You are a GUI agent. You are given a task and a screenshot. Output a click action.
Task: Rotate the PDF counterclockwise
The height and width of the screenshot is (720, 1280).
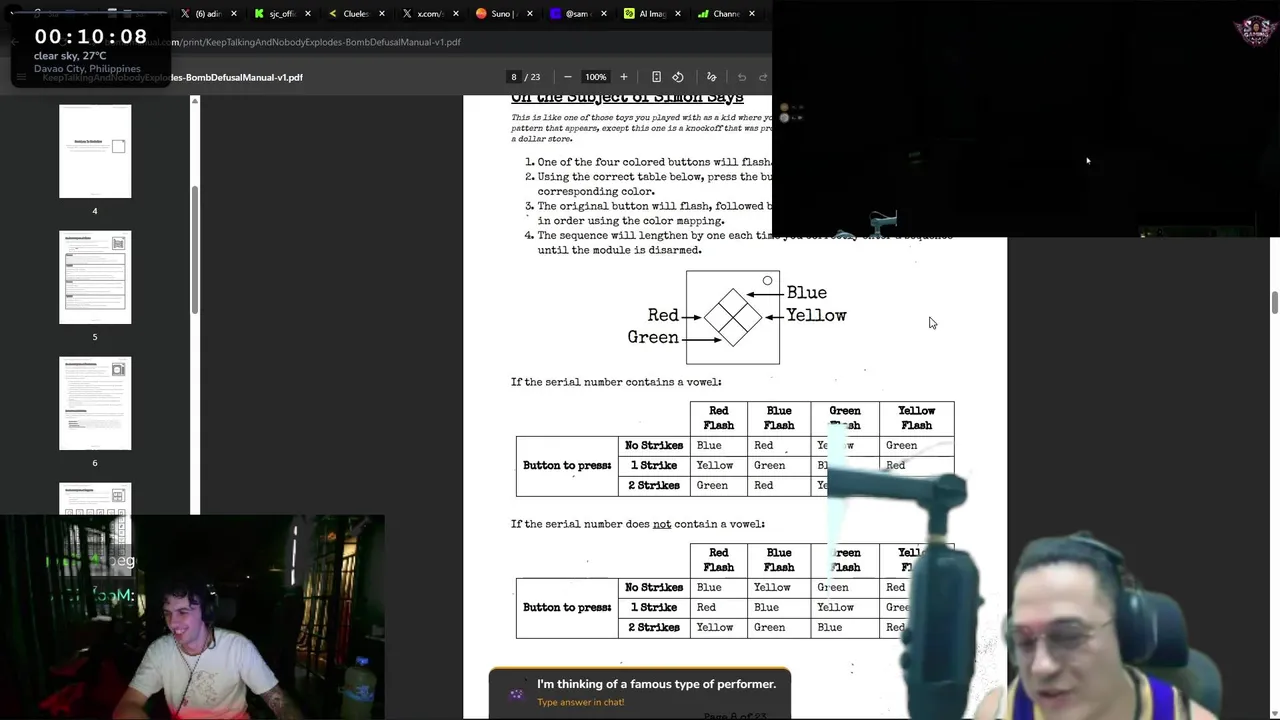[x=678, y=77]
